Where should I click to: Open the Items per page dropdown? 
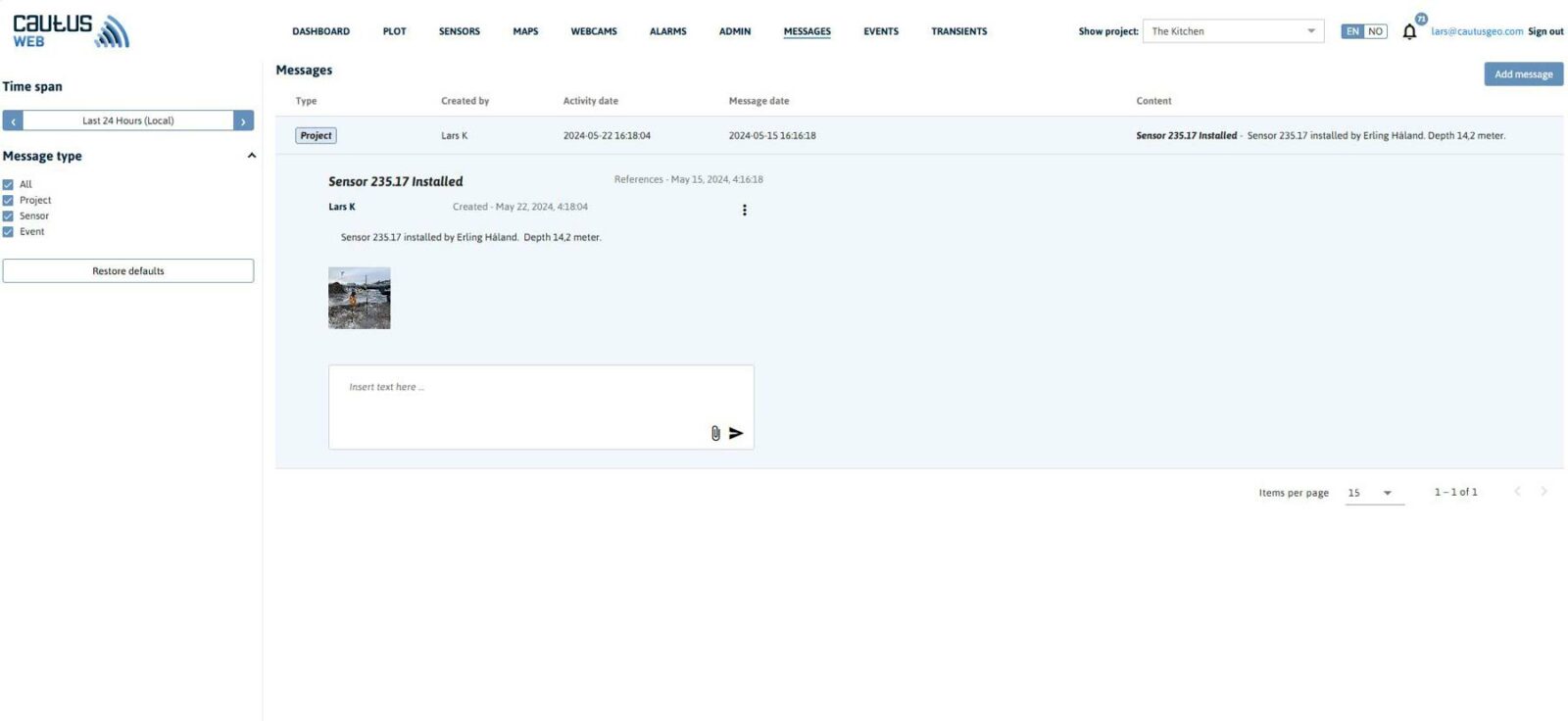coord(1374,493)
